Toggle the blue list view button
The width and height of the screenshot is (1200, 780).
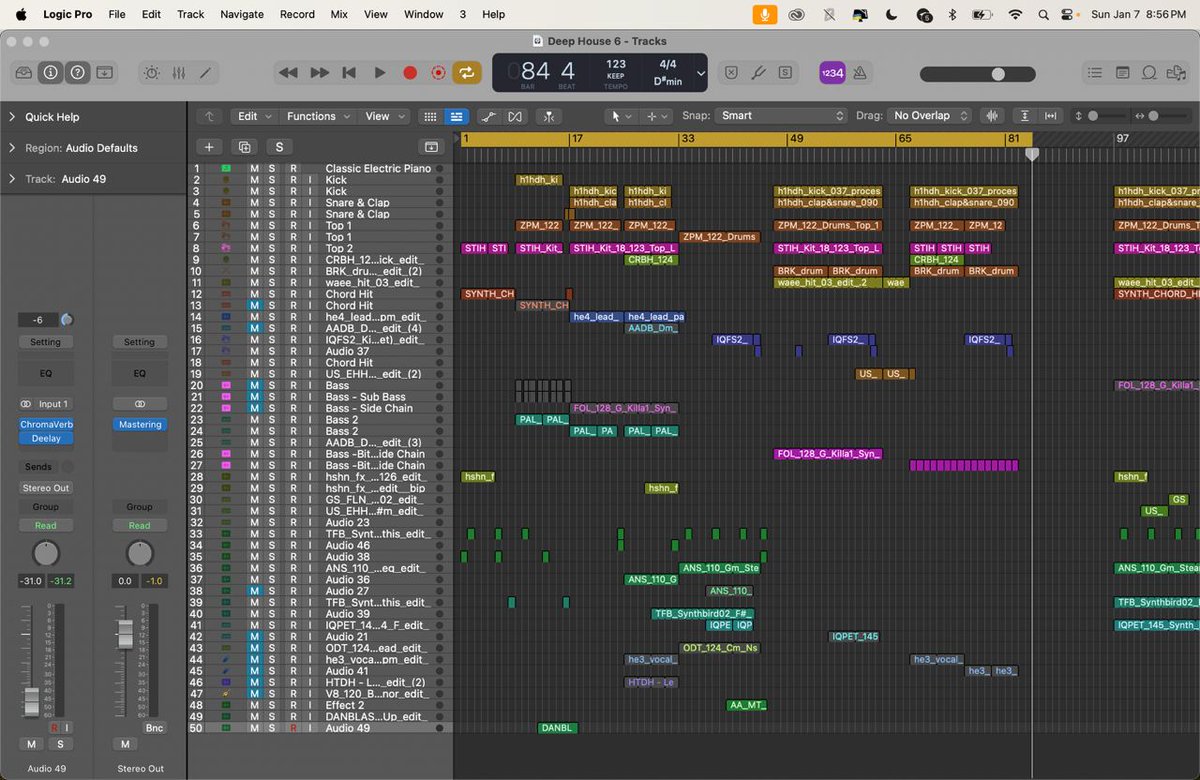pos(456,116)
